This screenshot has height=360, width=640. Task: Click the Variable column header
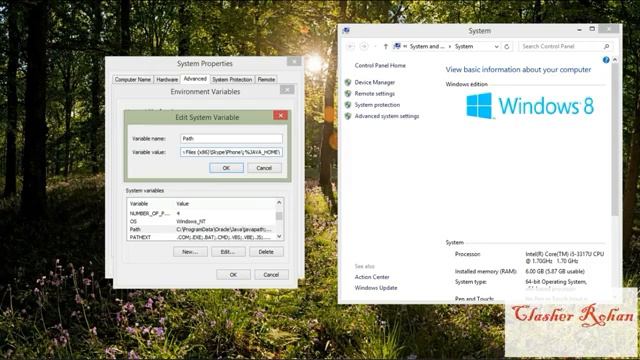point(151,203)
